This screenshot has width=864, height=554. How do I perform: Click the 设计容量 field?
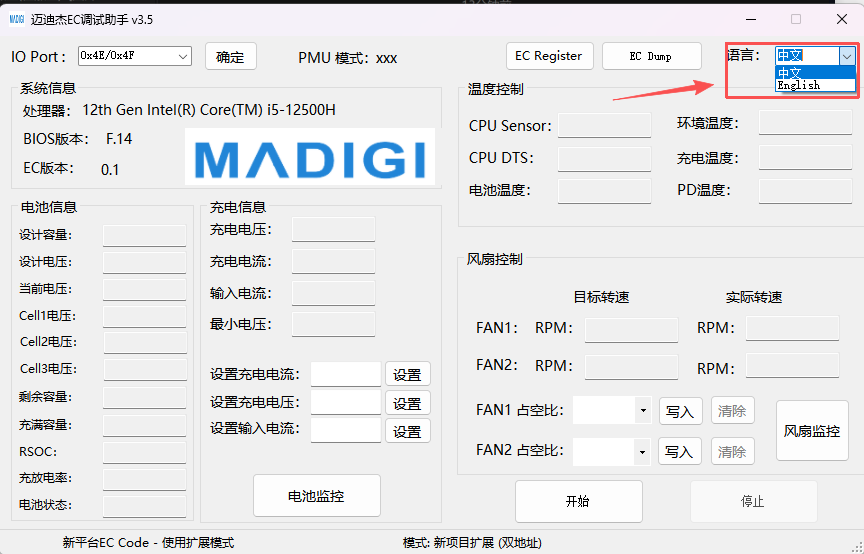coord(144,235)
